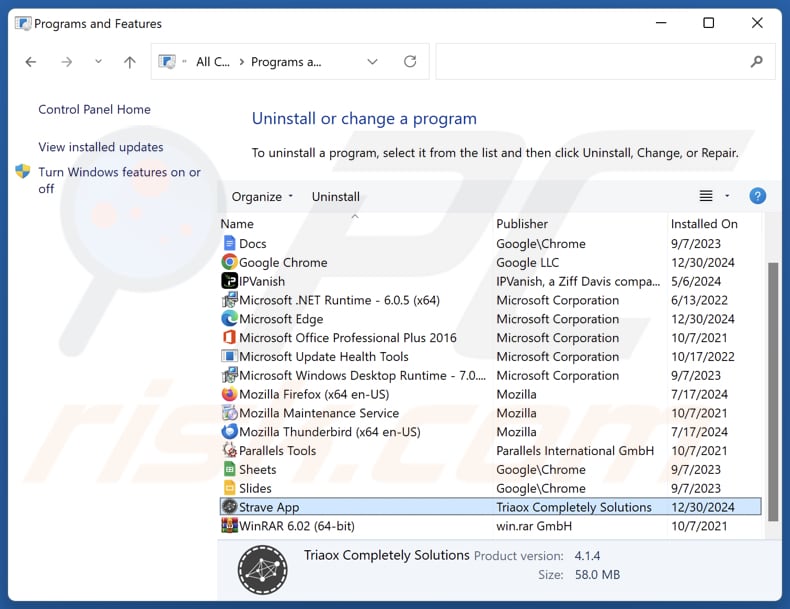Refresh the Programs and Features list
Screen dimensions: 790x609
(410, 61)
